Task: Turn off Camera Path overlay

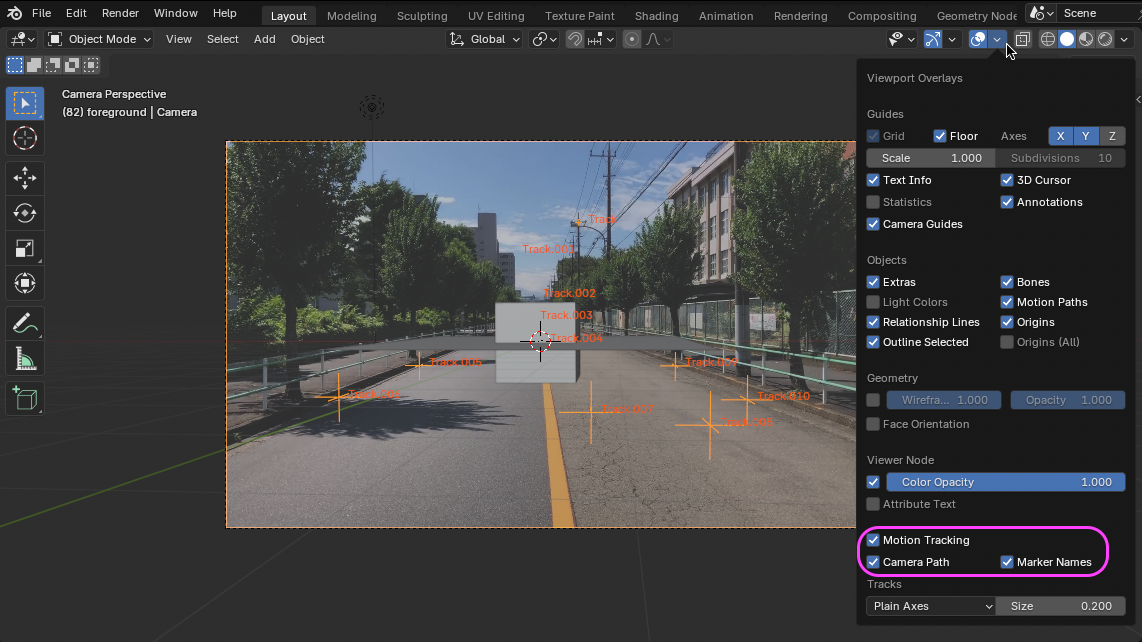Action: (873, 562)
